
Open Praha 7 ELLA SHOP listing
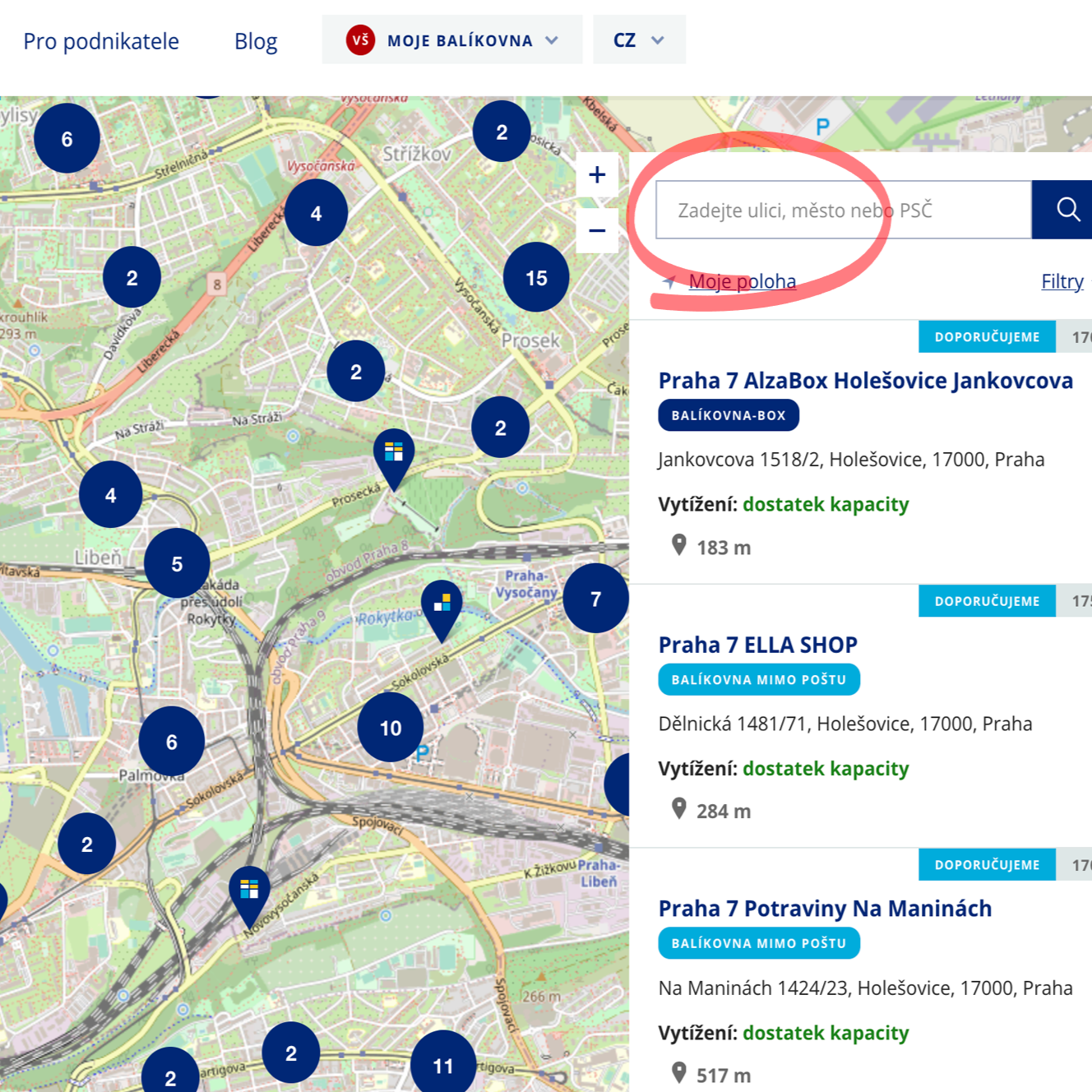coord(757,645)
